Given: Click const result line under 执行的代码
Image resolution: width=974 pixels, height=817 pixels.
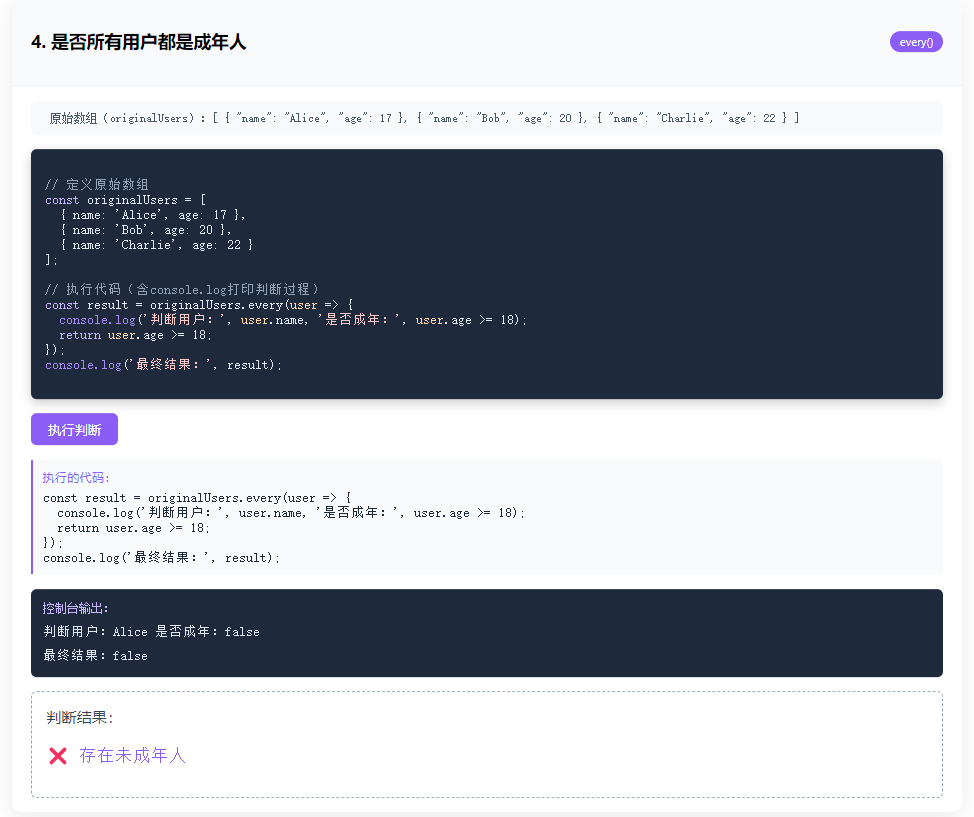Looking at the screenshot, I should pyautogui.click(x=197, y=498).
